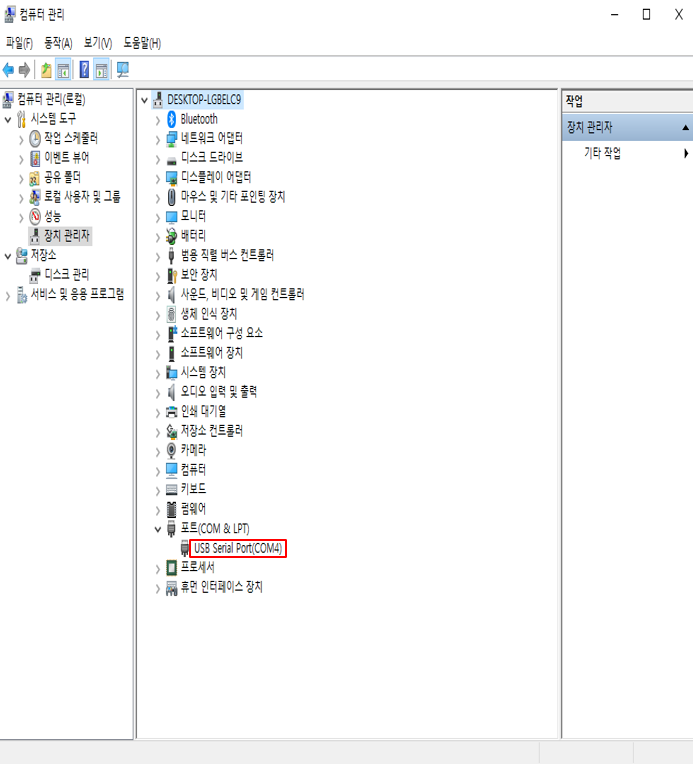The height and width of the screenshot is (764, 693).
Task: Toggle the Show/Hide Action Pane icon
Action: tap(101, 71)
